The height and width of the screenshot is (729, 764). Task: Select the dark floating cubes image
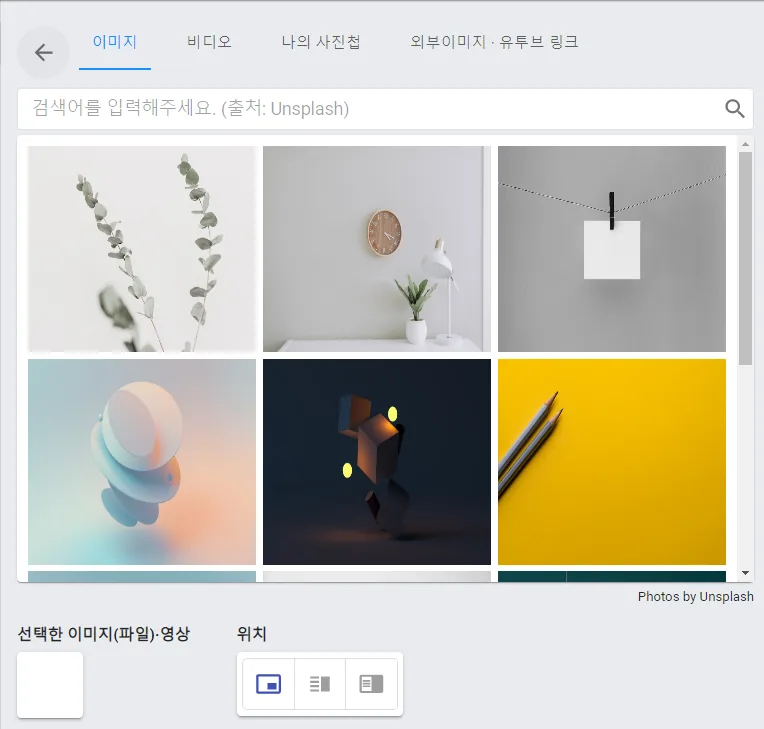[377, 461]
